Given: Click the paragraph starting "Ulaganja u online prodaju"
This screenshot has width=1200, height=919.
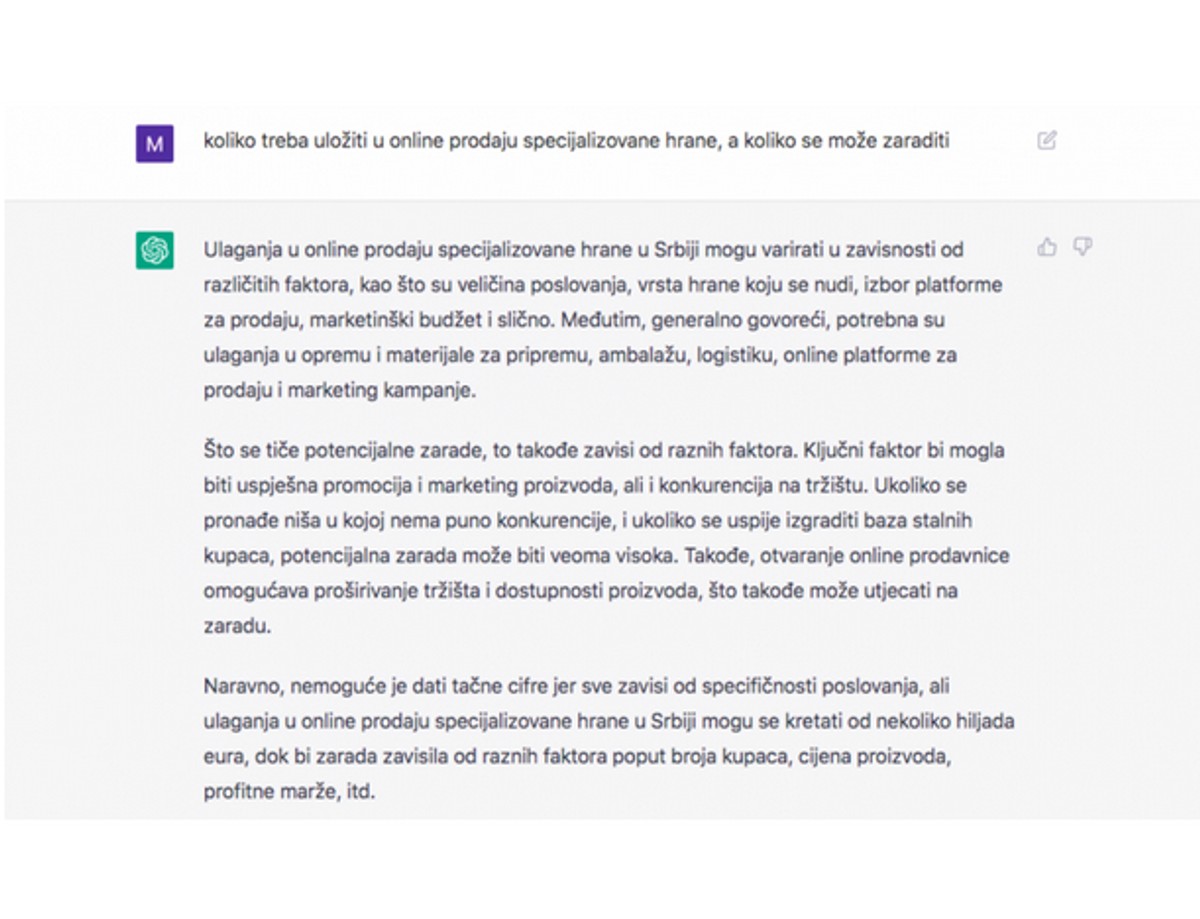Looking at the screenshot, I should [603, 320].
